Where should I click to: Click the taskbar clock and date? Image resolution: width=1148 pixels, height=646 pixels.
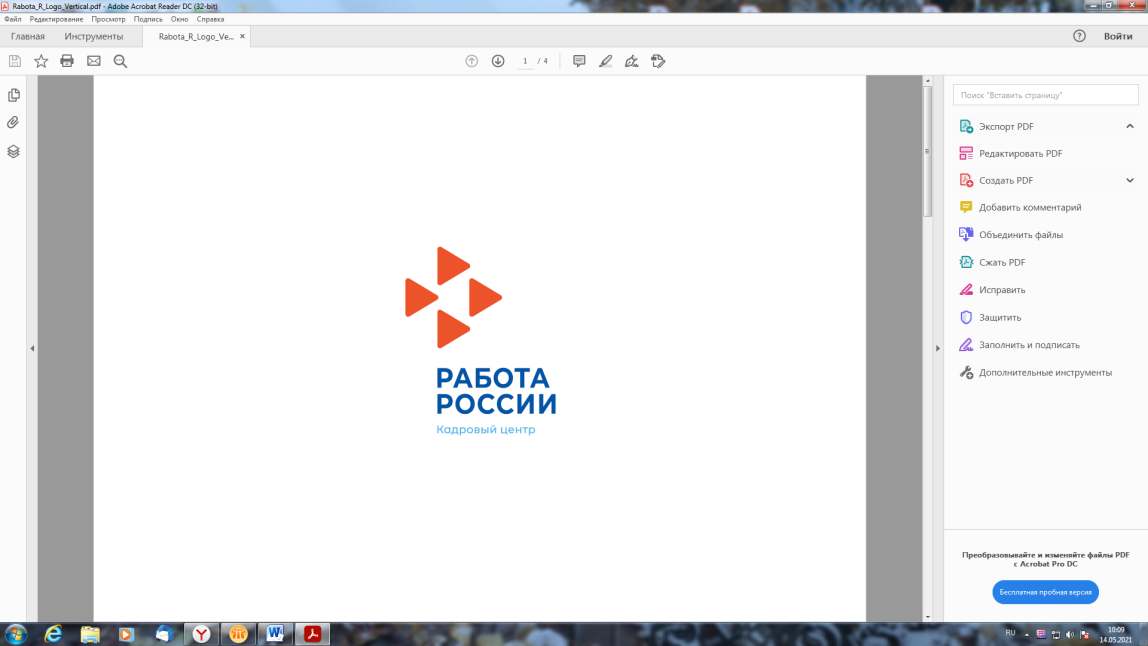pyautogui.click(x=1116, y=635)
